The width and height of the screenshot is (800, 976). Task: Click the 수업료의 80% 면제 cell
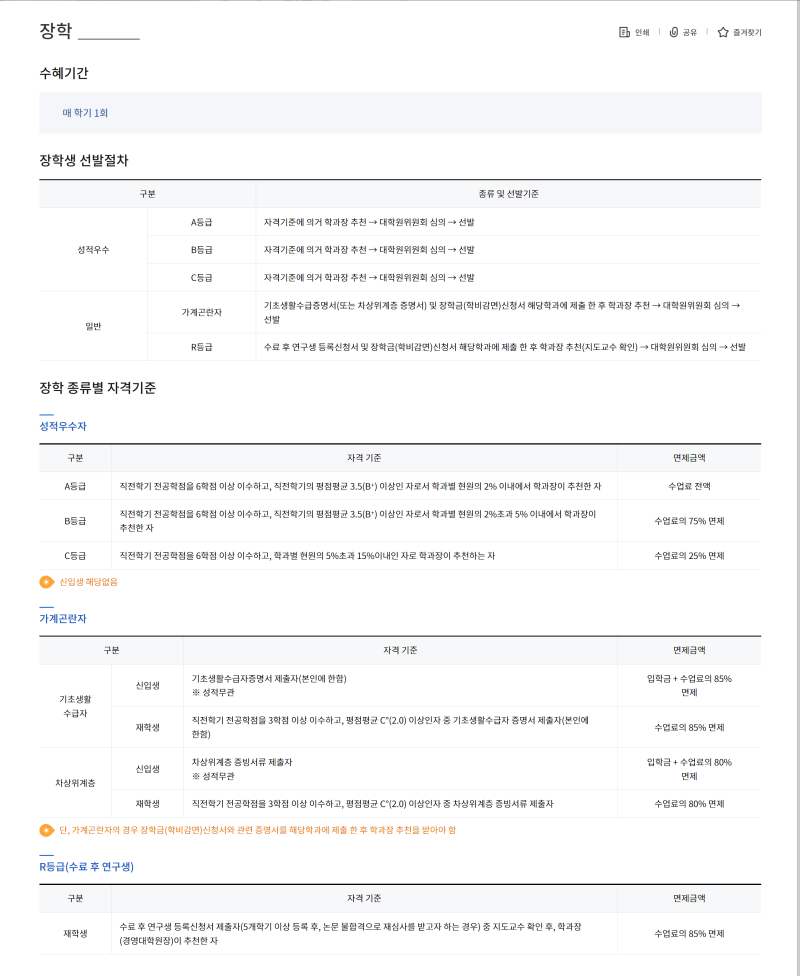pyautogui.click(x=689, y=804)
